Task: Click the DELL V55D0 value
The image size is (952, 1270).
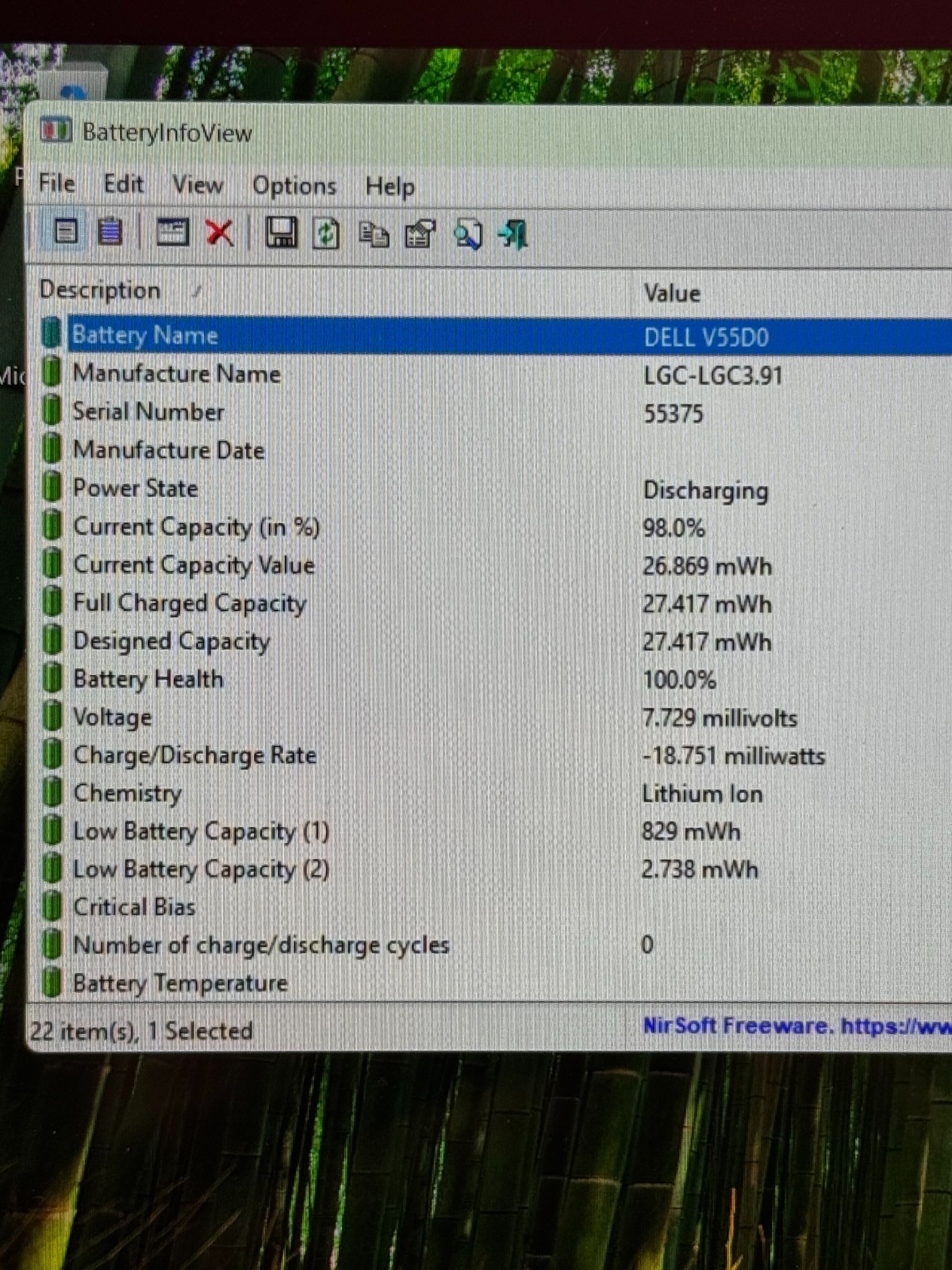Action: pos(706,337)
